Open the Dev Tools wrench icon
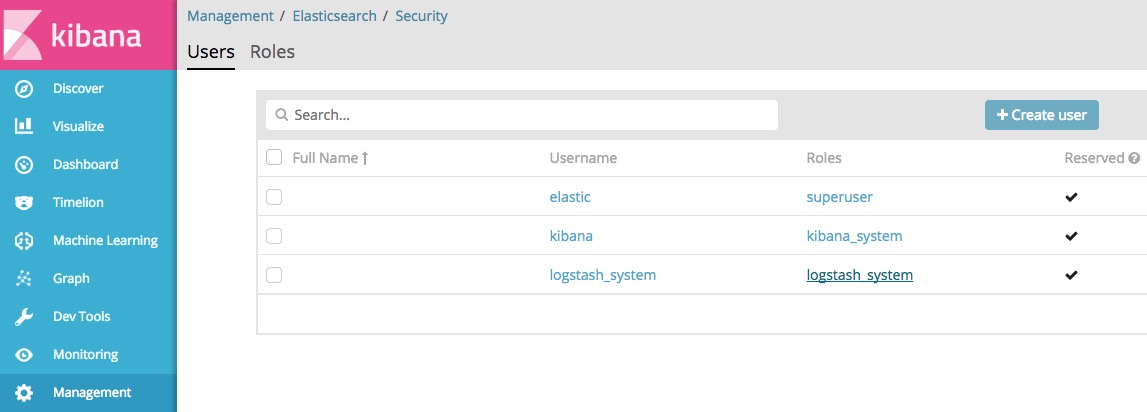 click(x=24, y=317)
